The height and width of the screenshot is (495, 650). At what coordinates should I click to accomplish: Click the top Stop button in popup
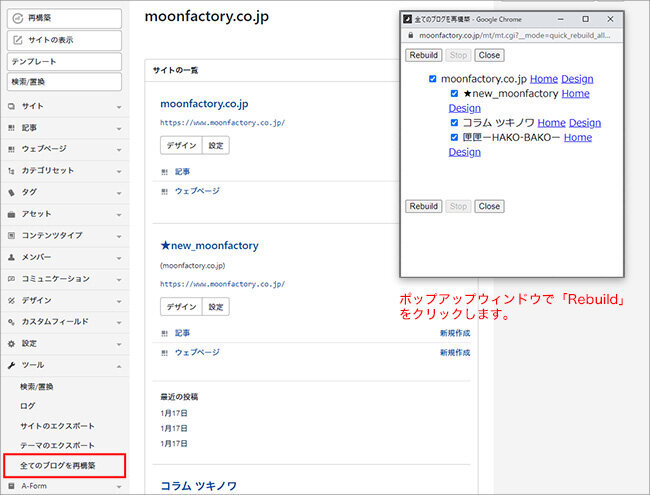click(458, 55)
